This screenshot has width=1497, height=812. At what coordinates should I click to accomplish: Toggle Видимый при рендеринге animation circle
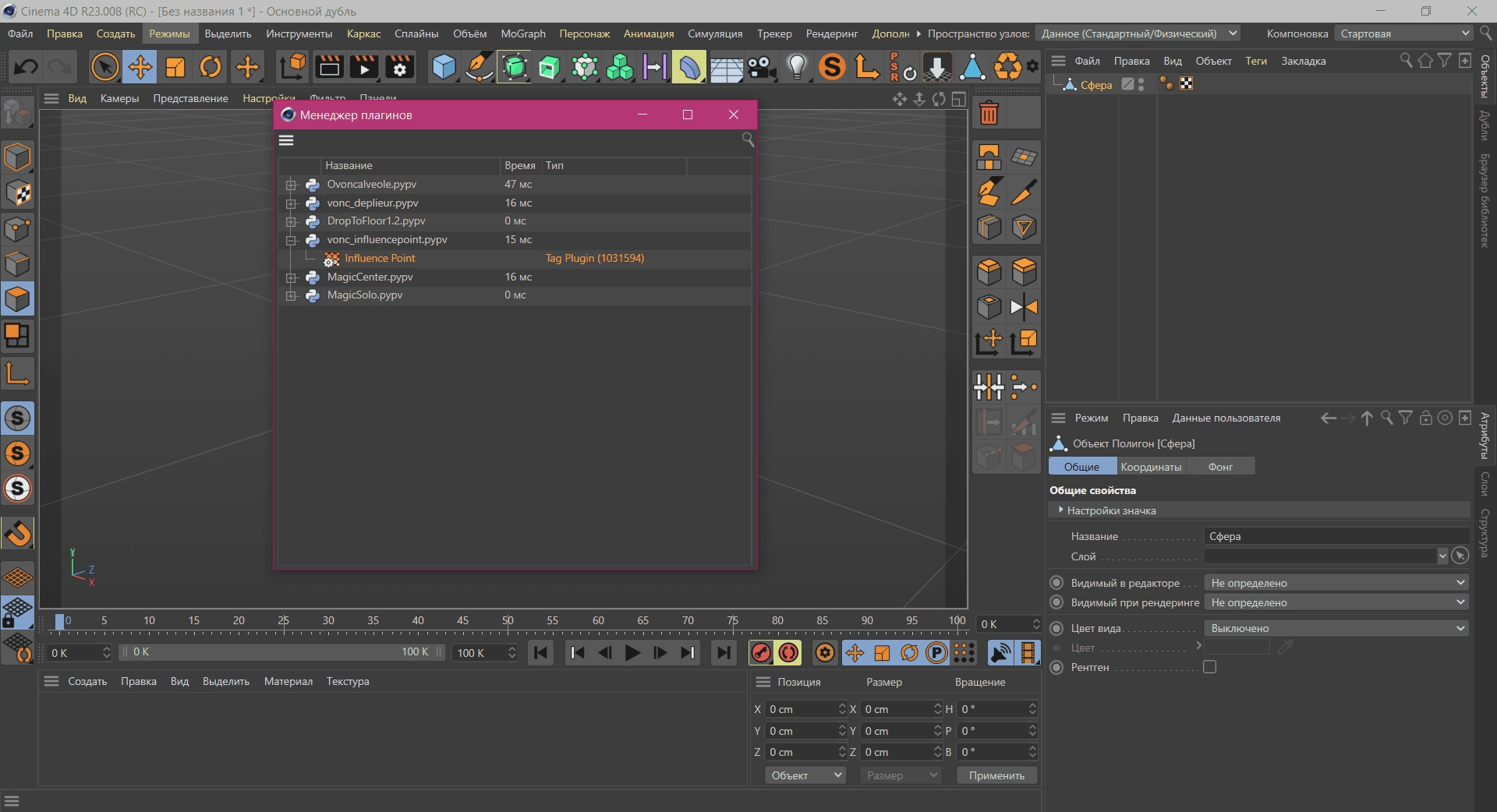coord(1056,602)
